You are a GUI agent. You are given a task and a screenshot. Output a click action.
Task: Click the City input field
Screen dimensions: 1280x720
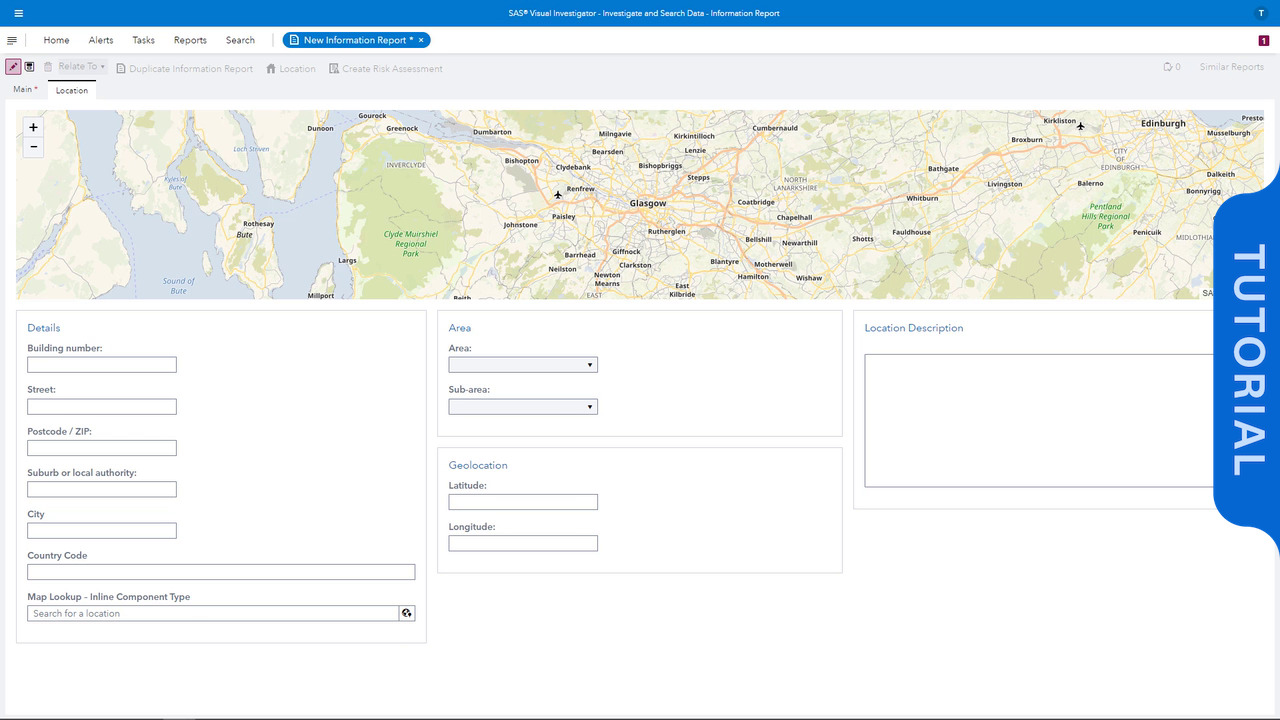[x=102, y=531]
